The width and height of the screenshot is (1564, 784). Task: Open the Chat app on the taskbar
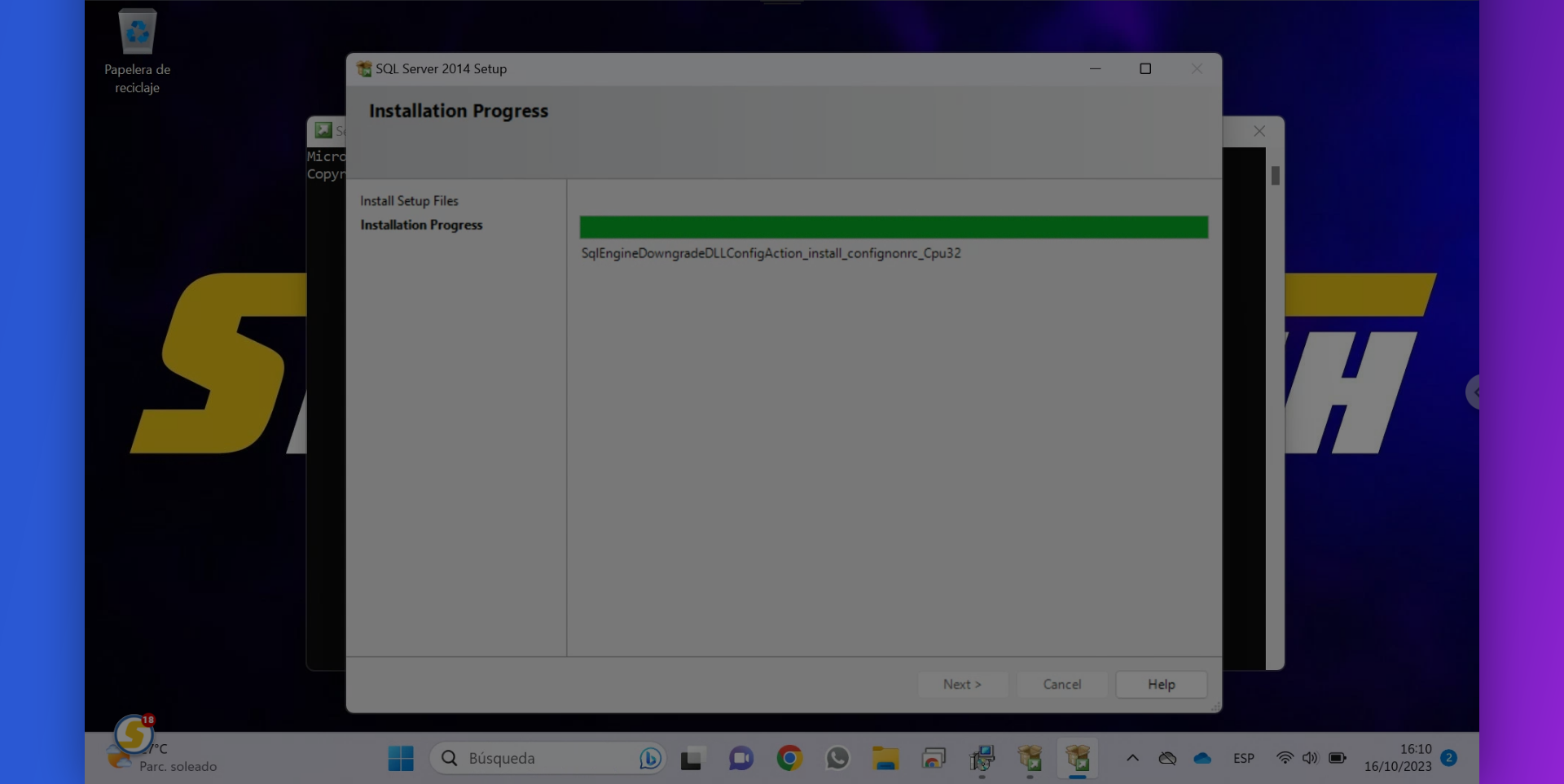point(740,758)
